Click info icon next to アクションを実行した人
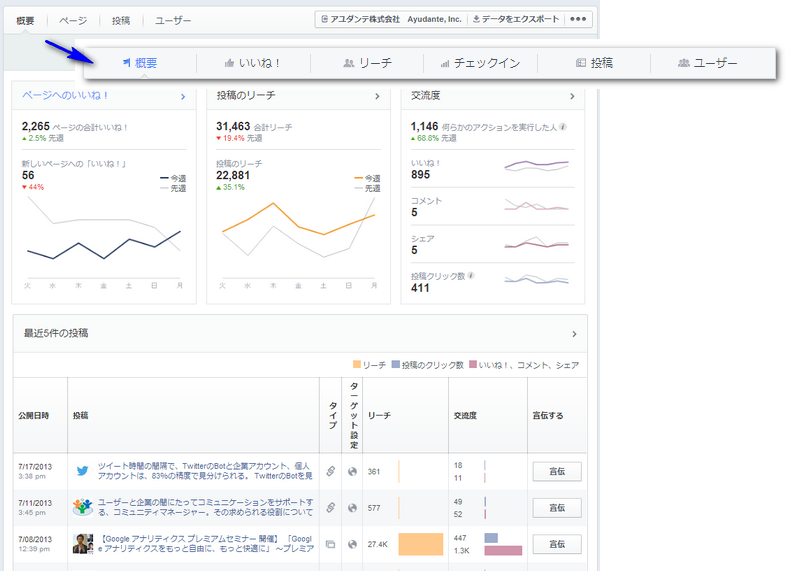Viewport: 800px width, 571px height. tap(563, 127)
